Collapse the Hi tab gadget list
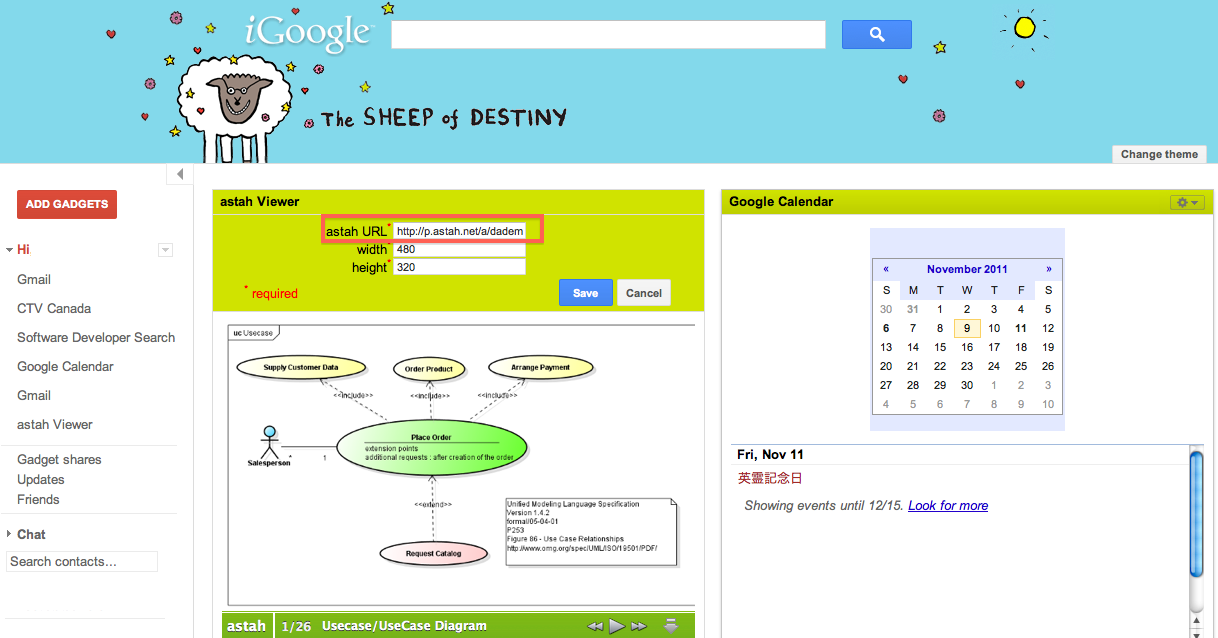The width and height of the screenshot is (1218, 638). tap(9, 250)
